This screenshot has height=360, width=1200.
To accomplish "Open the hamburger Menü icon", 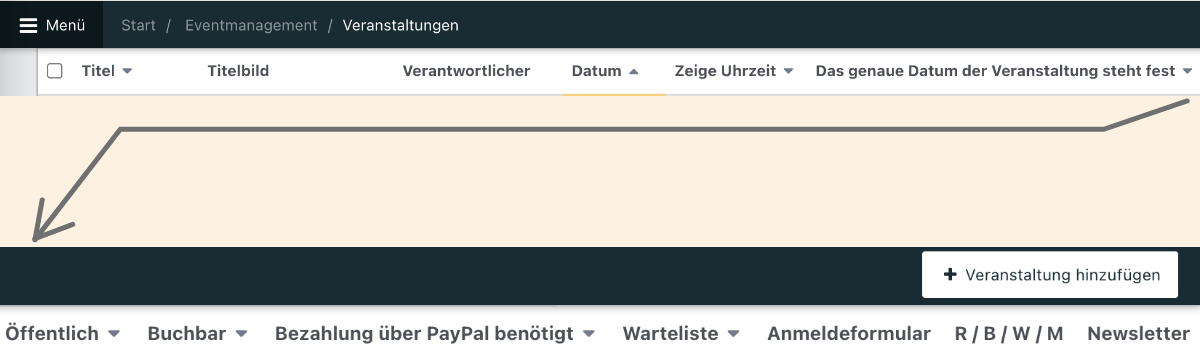I will 29,25.
